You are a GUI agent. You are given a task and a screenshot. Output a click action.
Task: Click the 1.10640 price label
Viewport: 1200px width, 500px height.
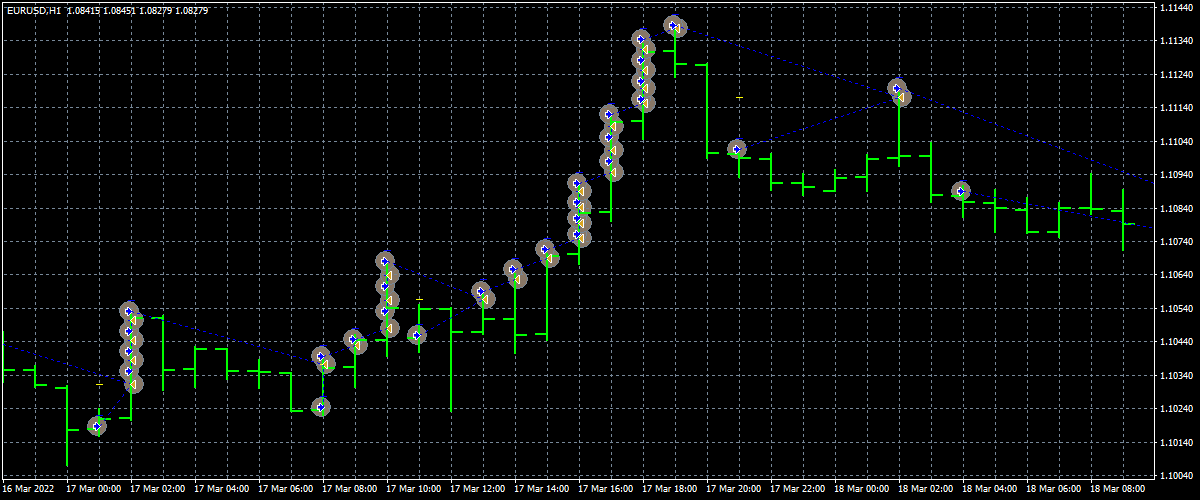(1176, 275)
